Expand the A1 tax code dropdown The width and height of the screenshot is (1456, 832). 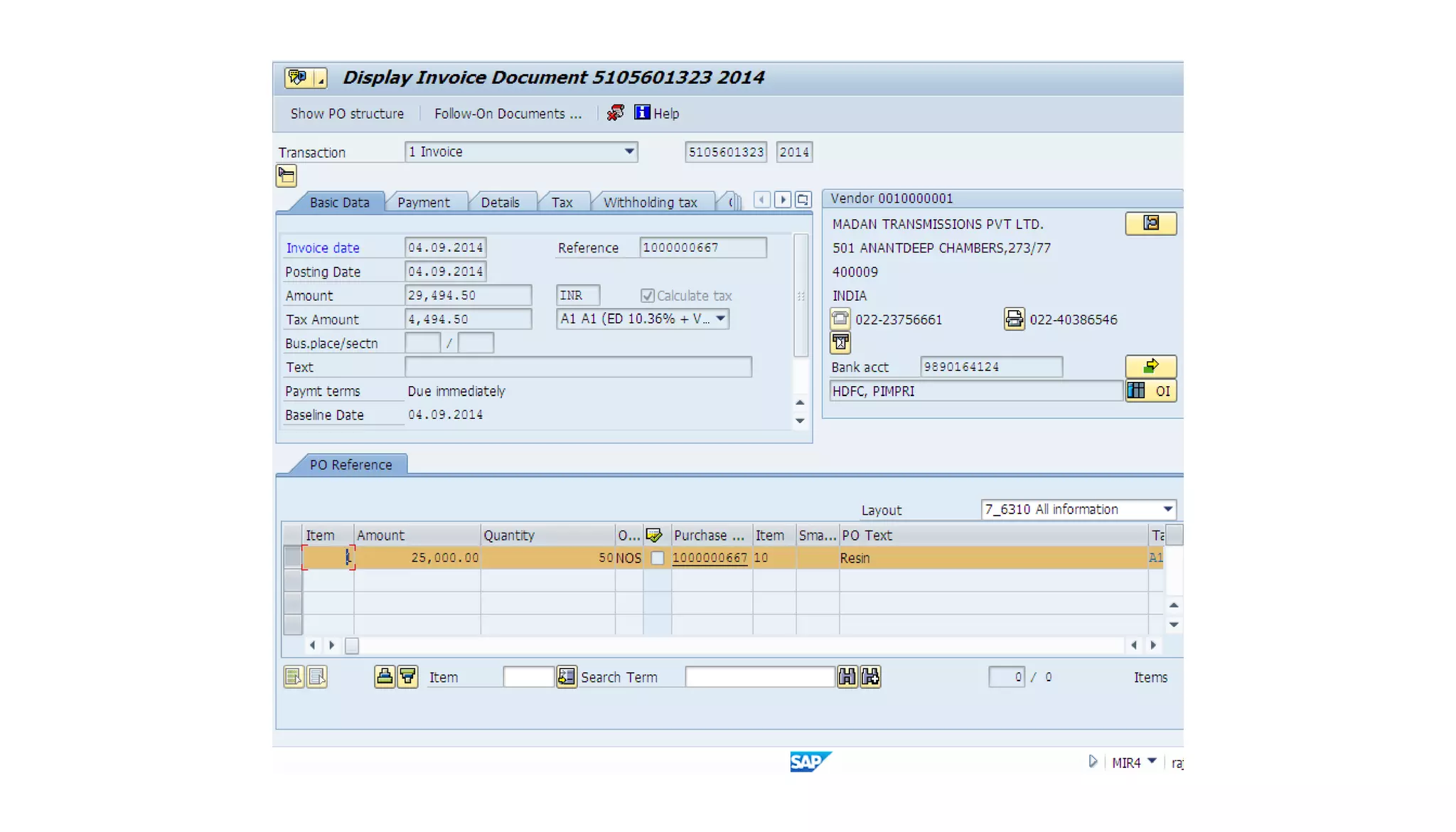[721, 319]
